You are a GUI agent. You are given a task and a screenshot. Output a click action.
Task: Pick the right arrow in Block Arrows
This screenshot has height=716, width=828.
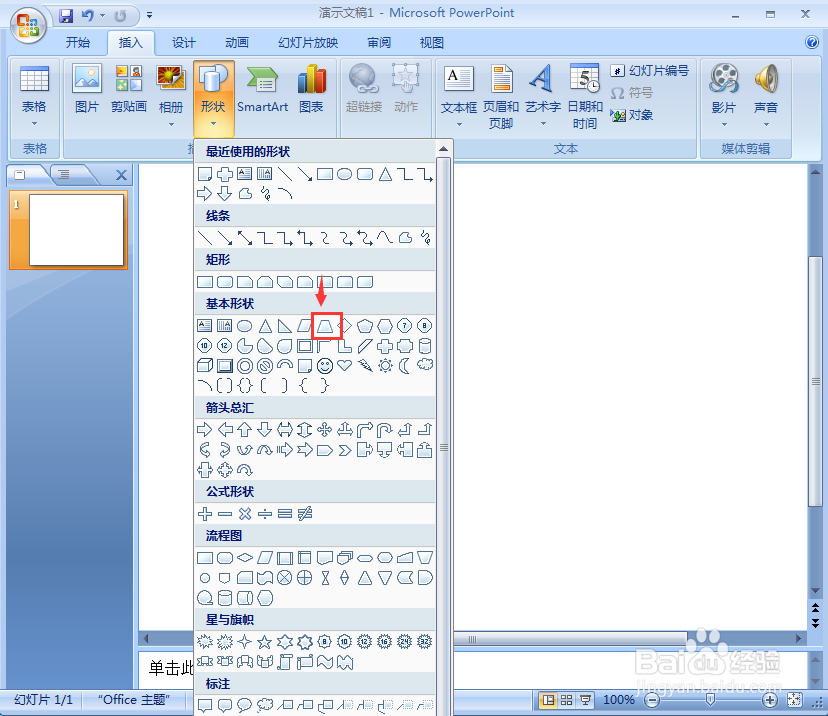204,429
